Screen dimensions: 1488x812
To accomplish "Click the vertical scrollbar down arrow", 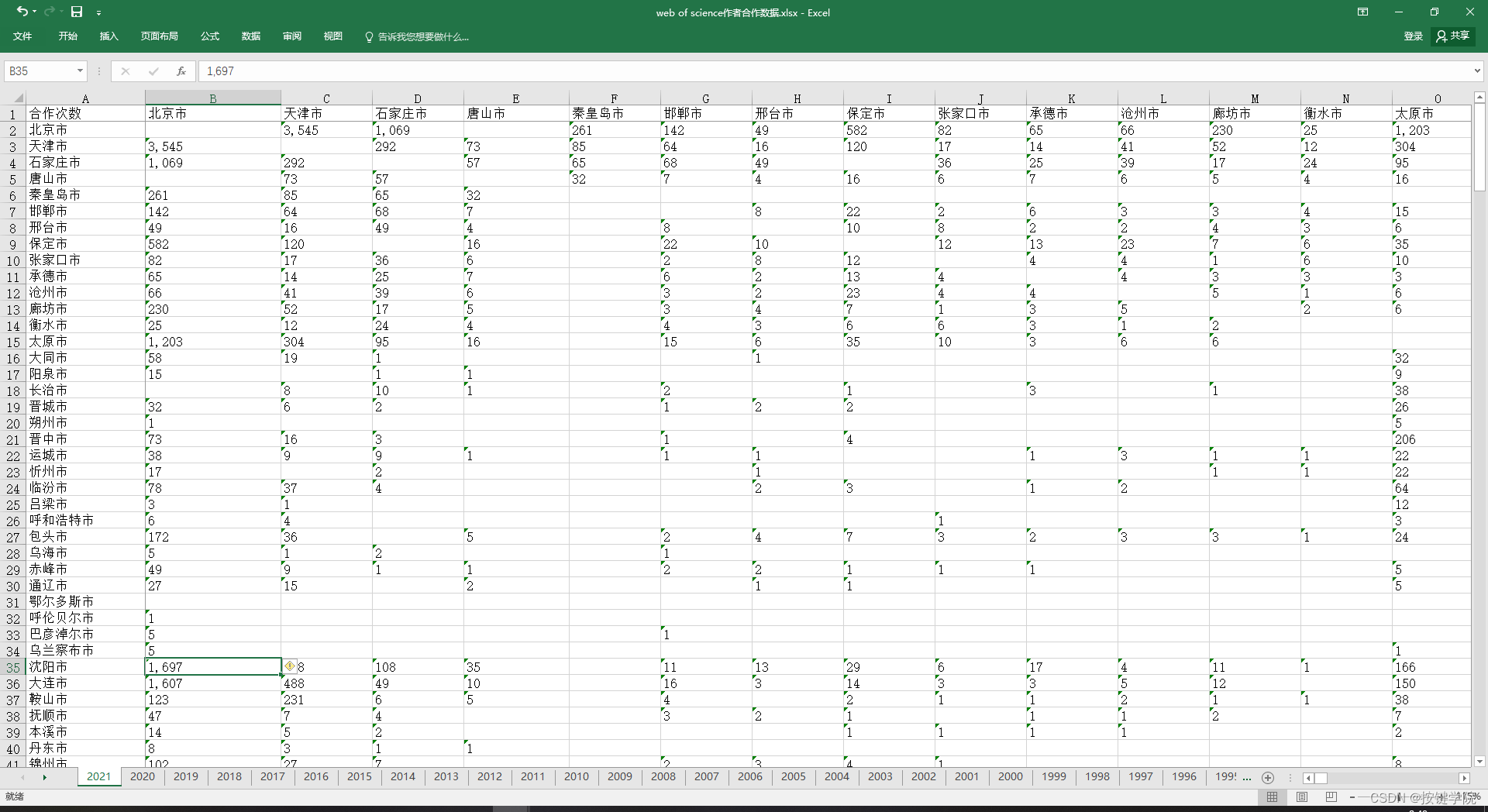I will click(x=1479, y=762).
